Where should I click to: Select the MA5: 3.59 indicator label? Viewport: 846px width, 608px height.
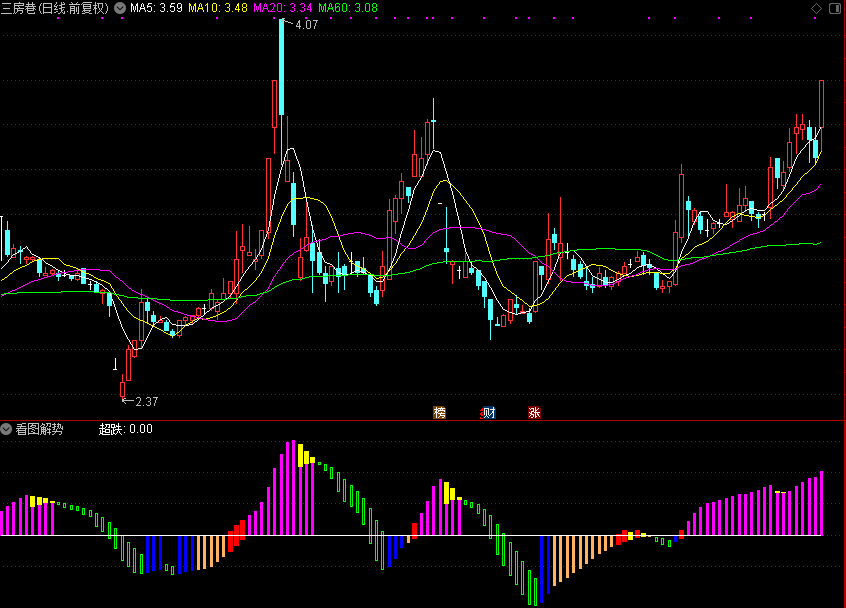[x=156, y=8]
